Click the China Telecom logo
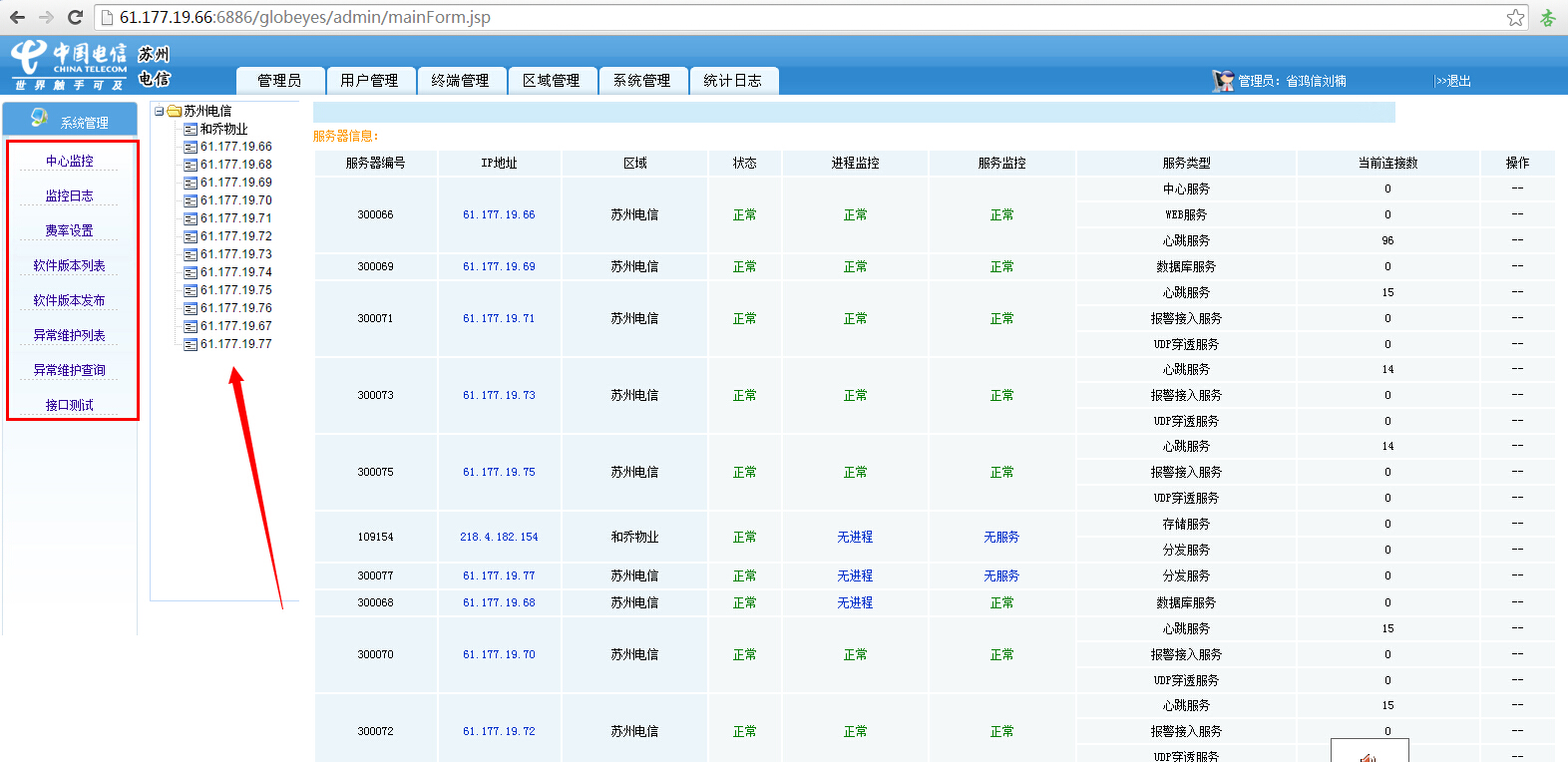The image size is (1568, 762). tap(70, 64)
